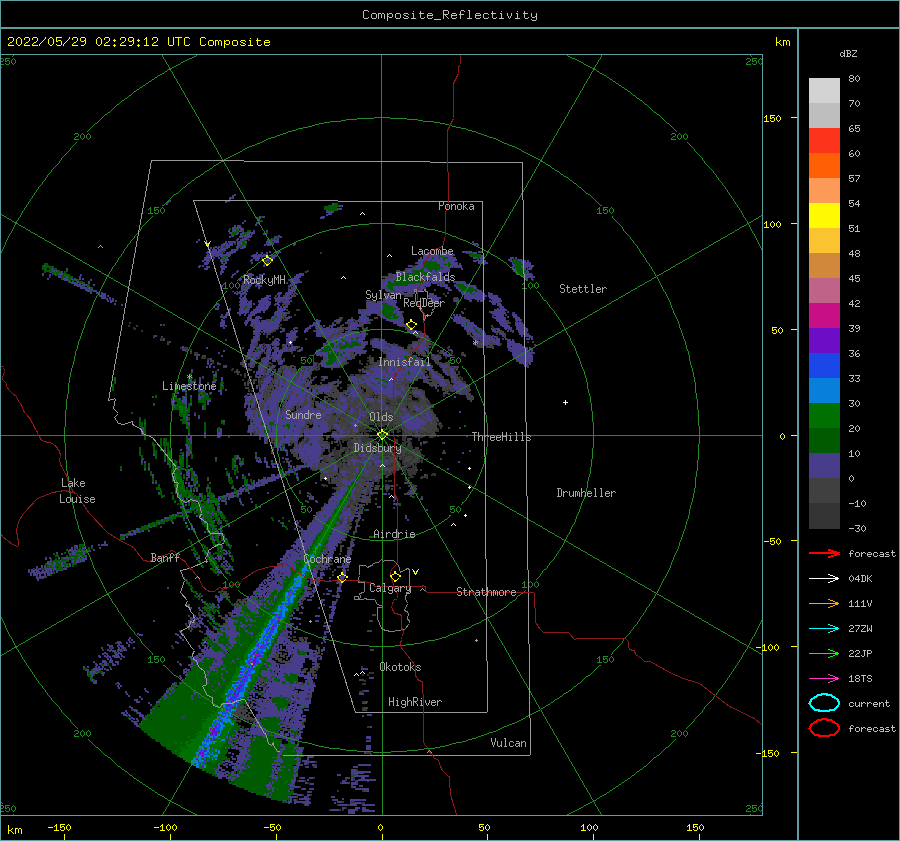Screen dimensions: 900x841
Task: Click the Okotoks label
Action: click(x=400, y=667)
